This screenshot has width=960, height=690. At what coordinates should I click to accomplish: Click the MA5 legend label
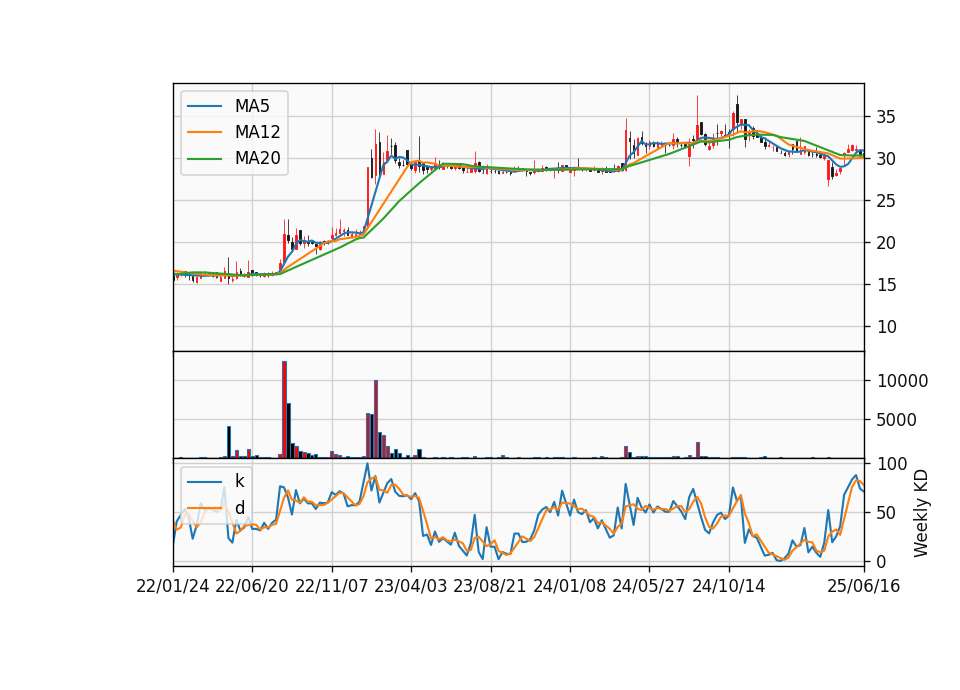pyautogui.click(x=252, y=106)
